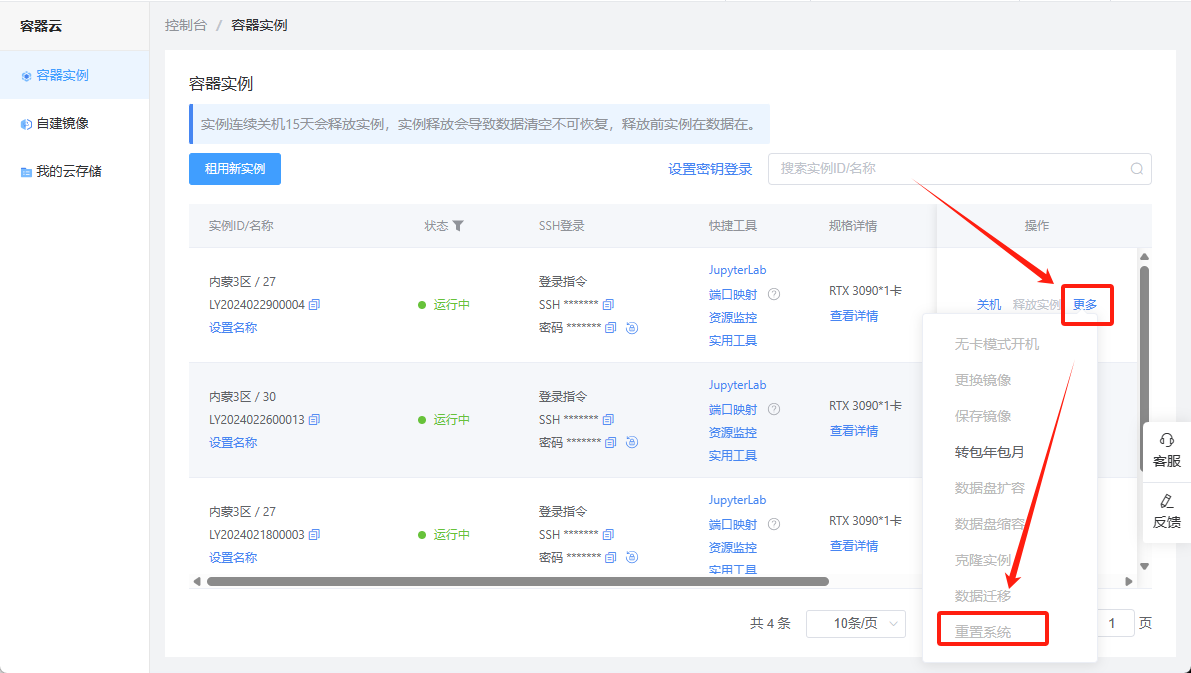This screenshot has height=673, width=1191.
Task: Reset password icon for LY2024021800003
Action: click(632, 558)
